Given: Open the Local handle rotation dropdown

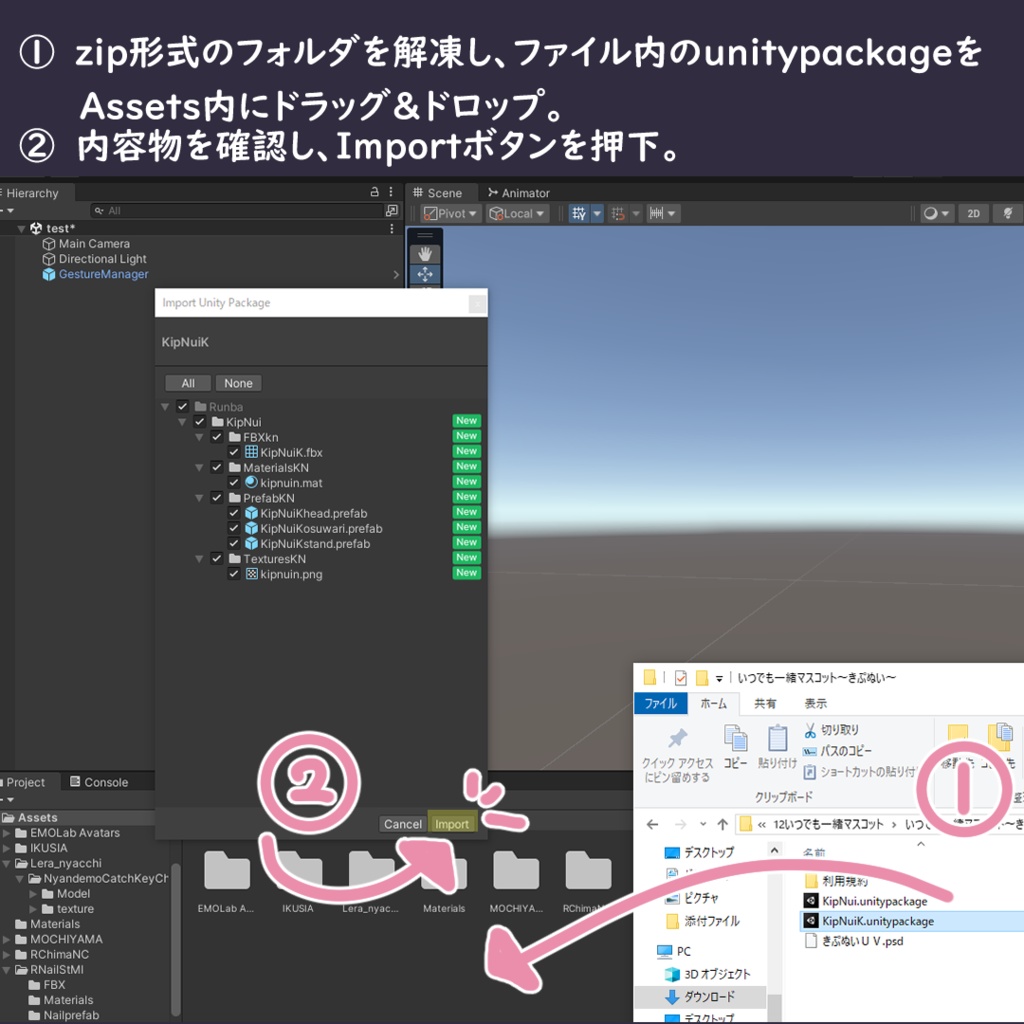Looking at the screenshot, I should [517, 213].
